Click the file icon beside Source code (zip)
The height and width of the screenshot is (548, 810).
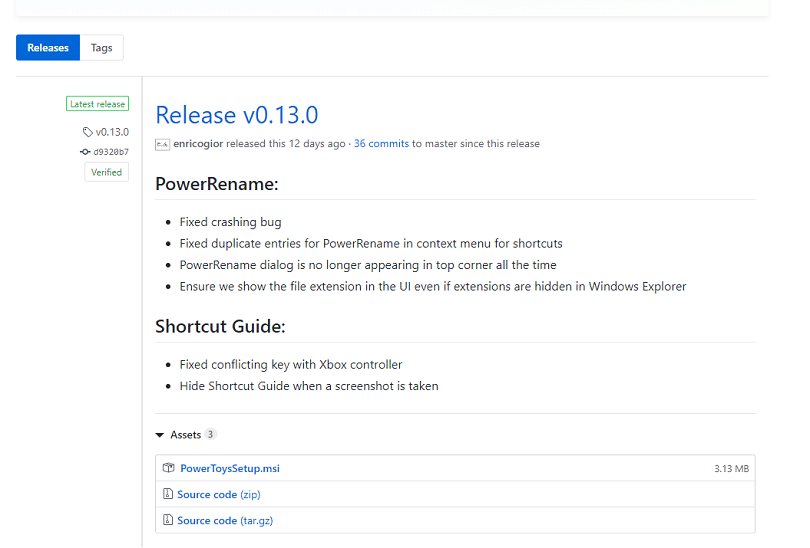169,494
